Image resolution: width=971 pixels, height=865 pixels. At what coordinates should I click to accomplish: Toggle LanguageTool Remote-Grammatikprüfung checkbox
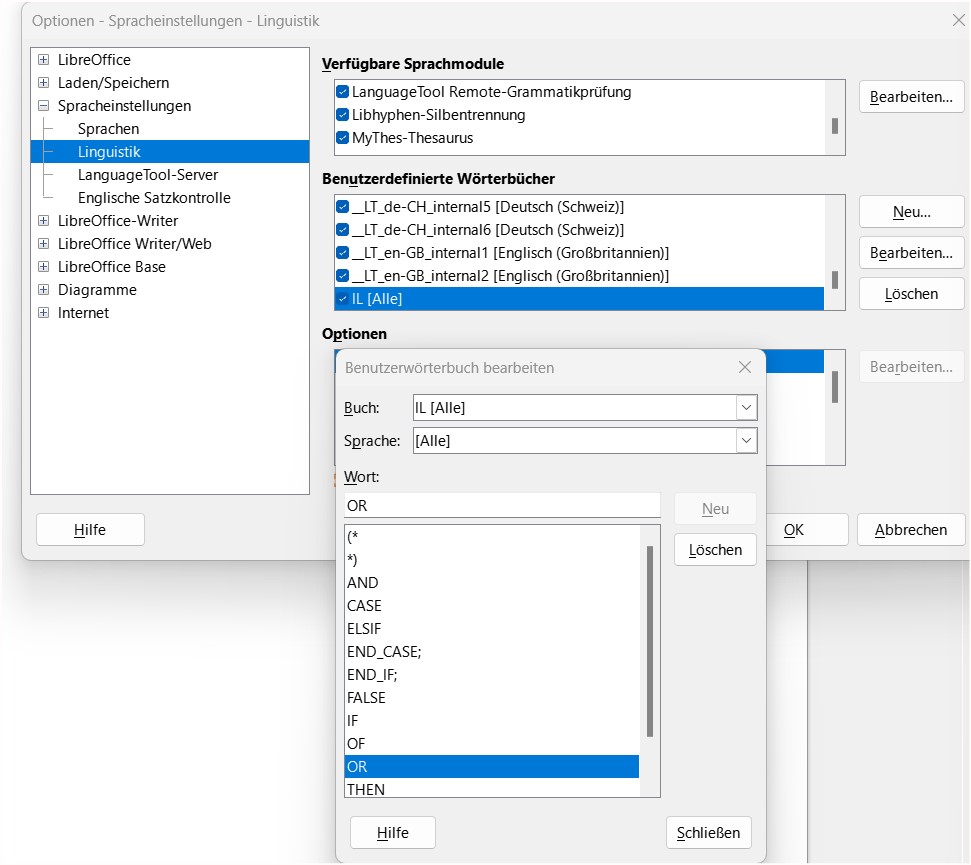pyautogui.click(x=342, y=92)
